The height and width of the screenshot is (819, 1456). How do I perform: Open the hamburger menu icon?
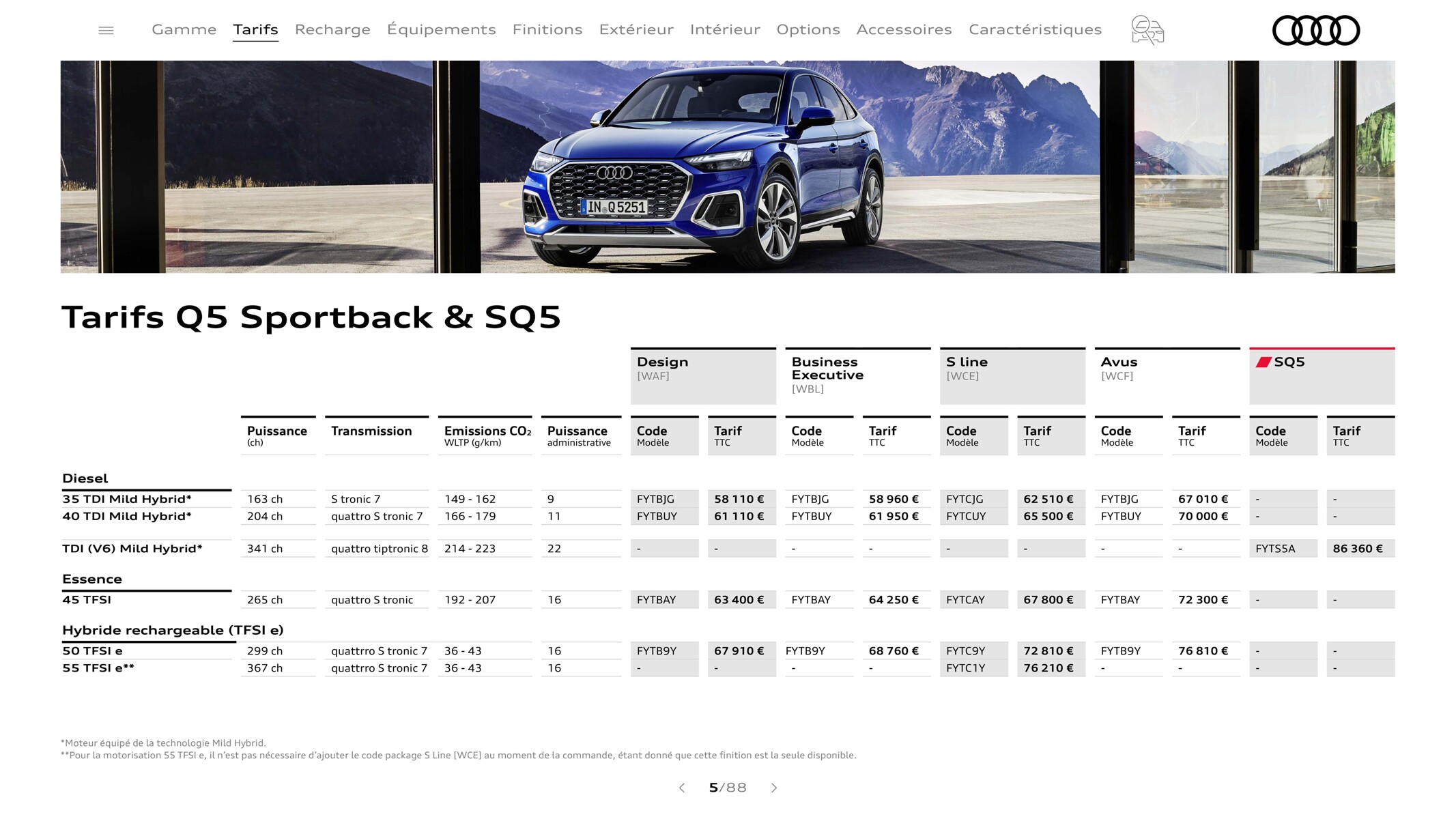[x=106, y=30]
